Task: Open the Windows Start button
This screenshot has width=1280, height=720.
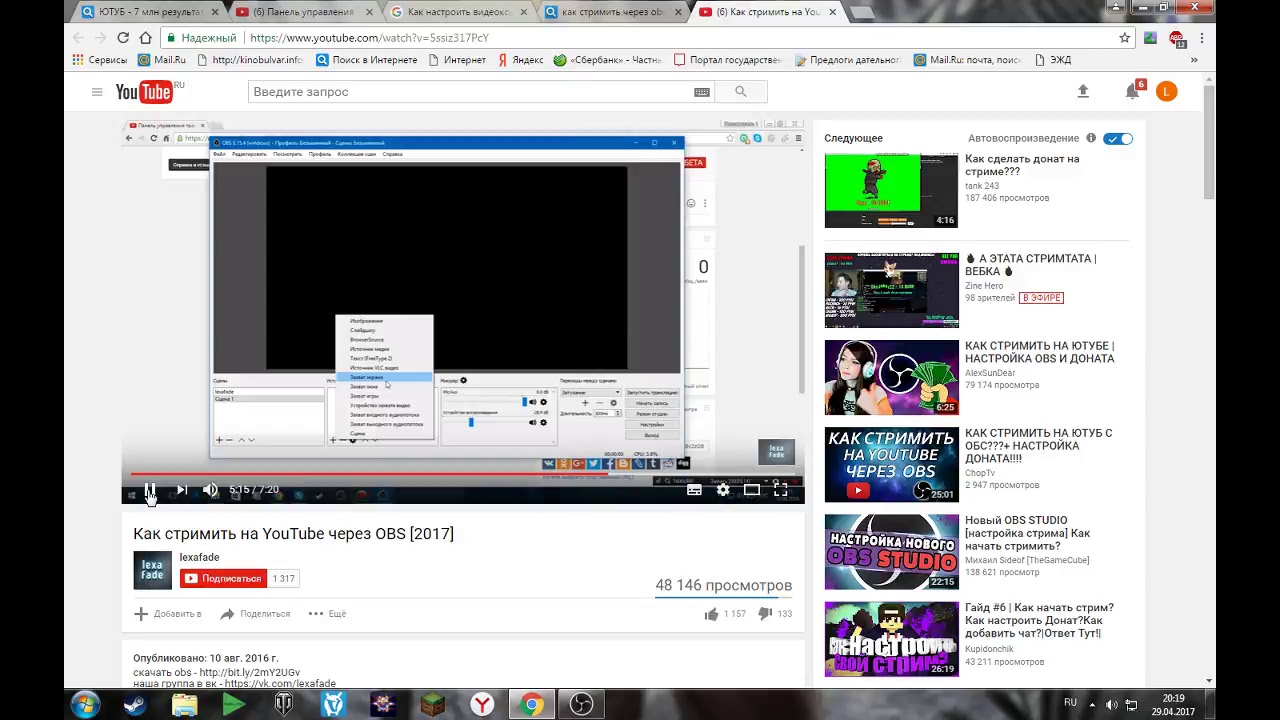Action: [x=85, y=705]
